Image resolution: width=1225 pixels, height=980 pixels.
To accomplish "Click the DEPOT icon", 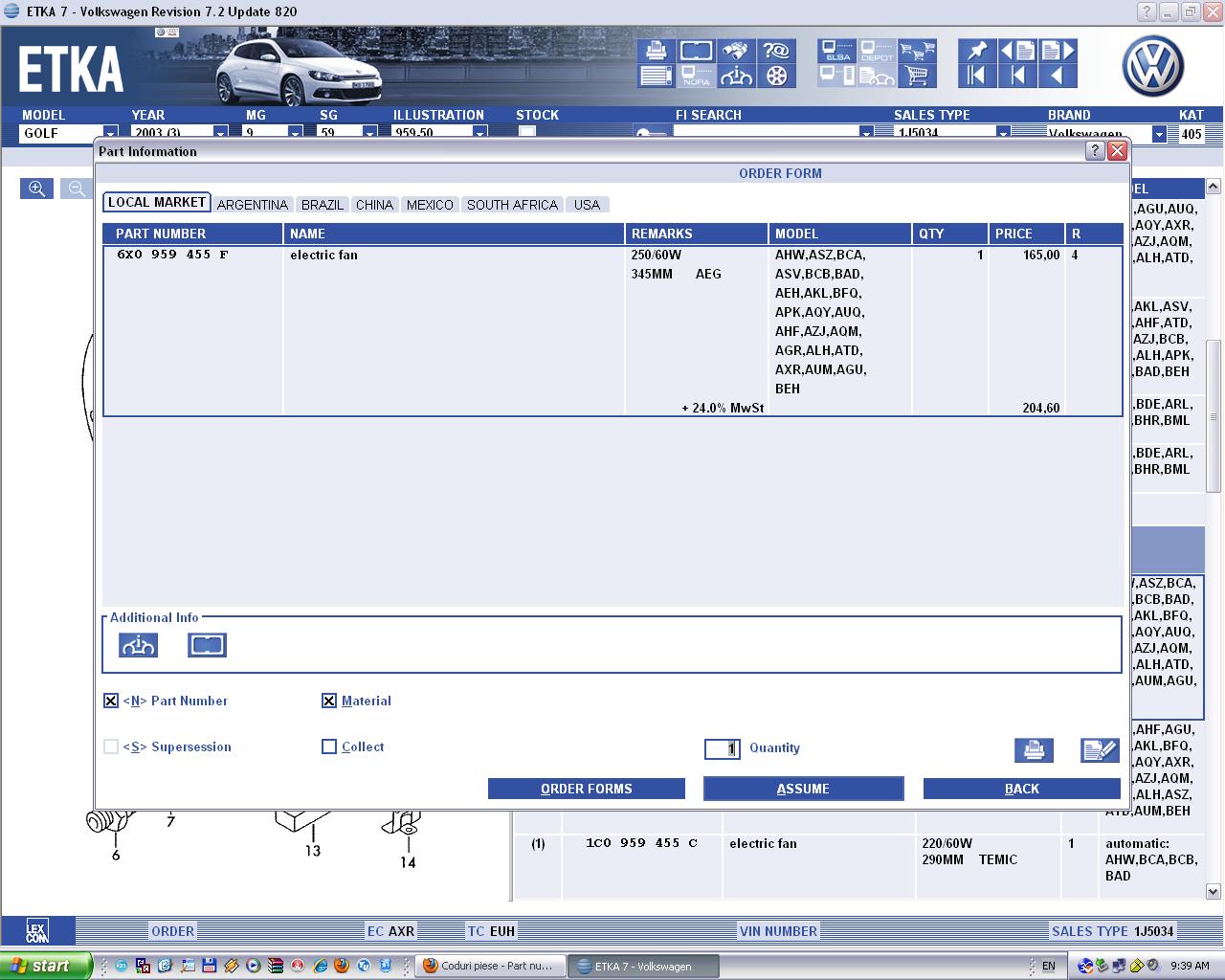I will tap(877, 51).
